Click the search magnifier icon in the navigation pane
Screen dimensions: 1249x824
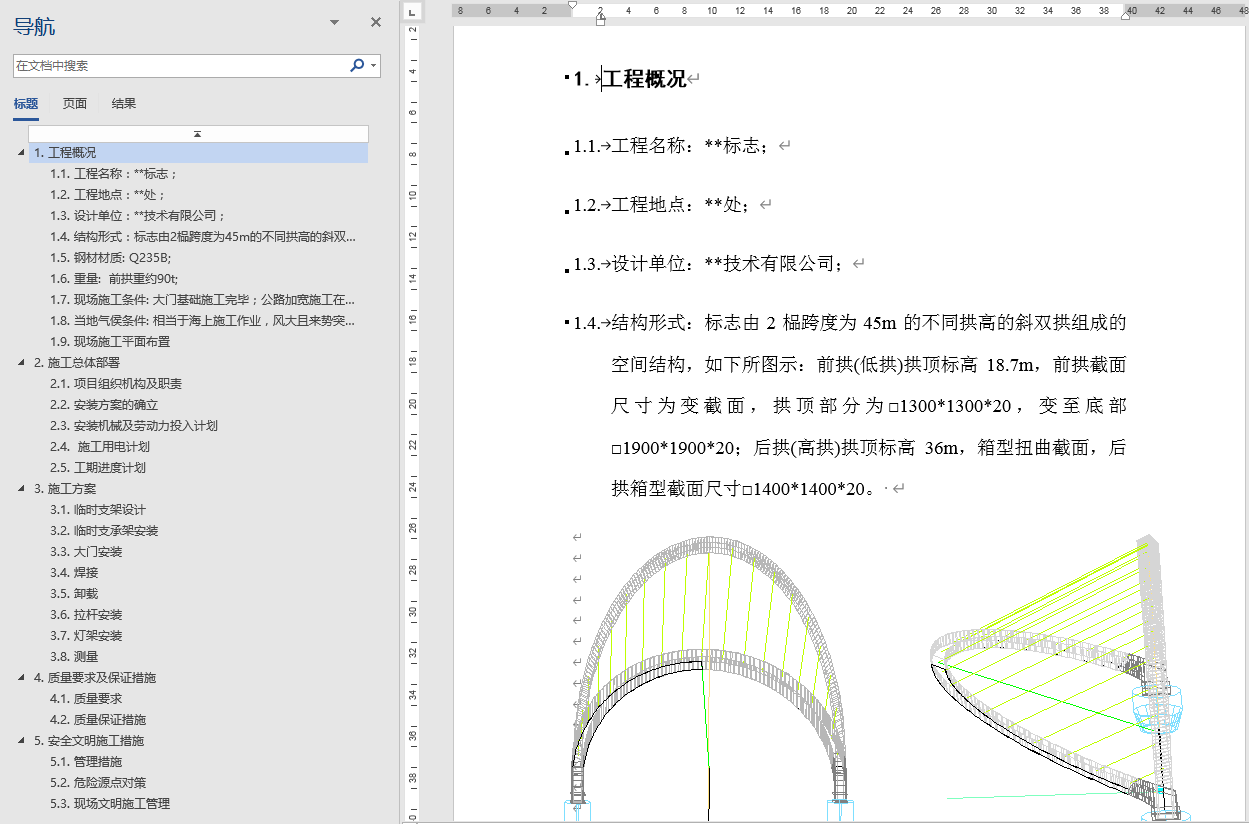coord(355,62)
